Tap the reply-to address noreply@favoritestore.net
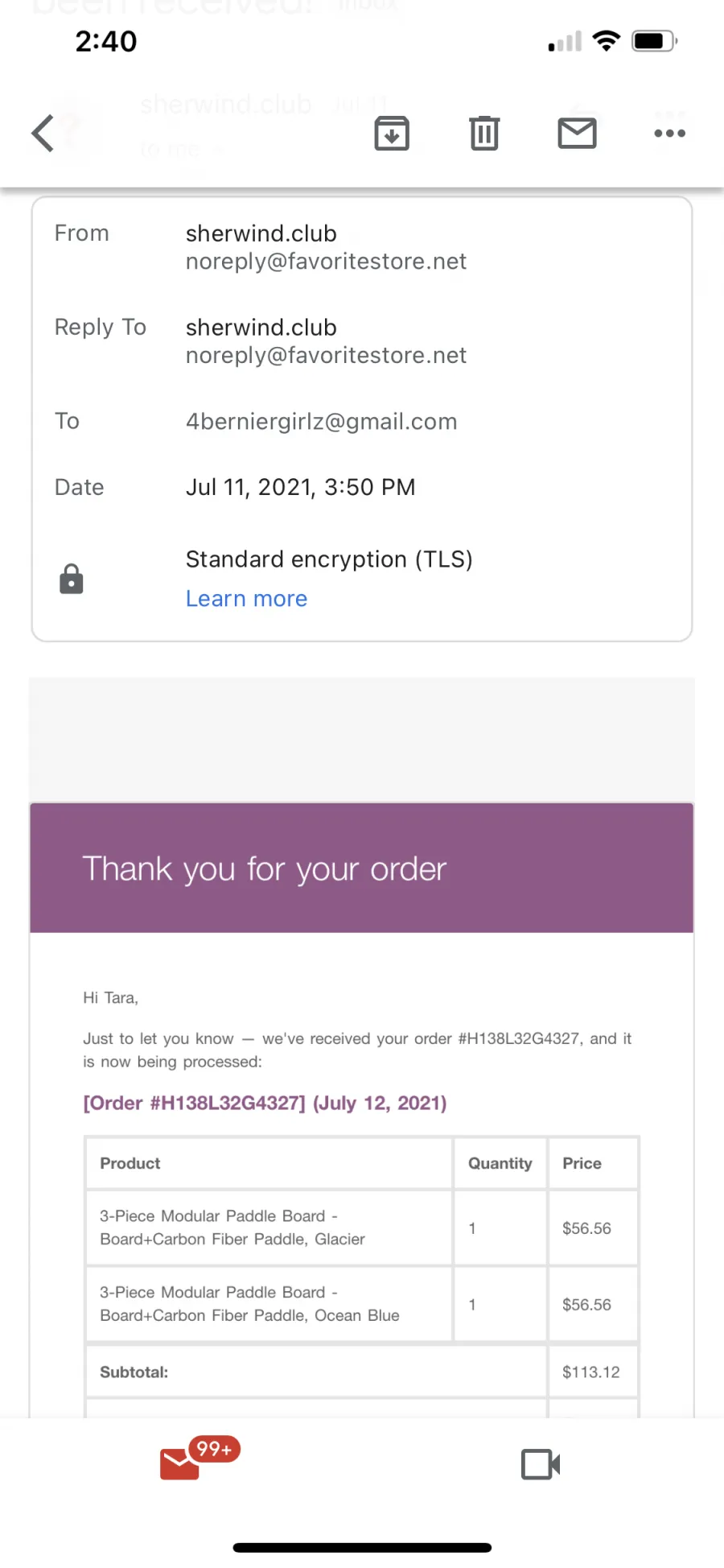 click(326, 355)
